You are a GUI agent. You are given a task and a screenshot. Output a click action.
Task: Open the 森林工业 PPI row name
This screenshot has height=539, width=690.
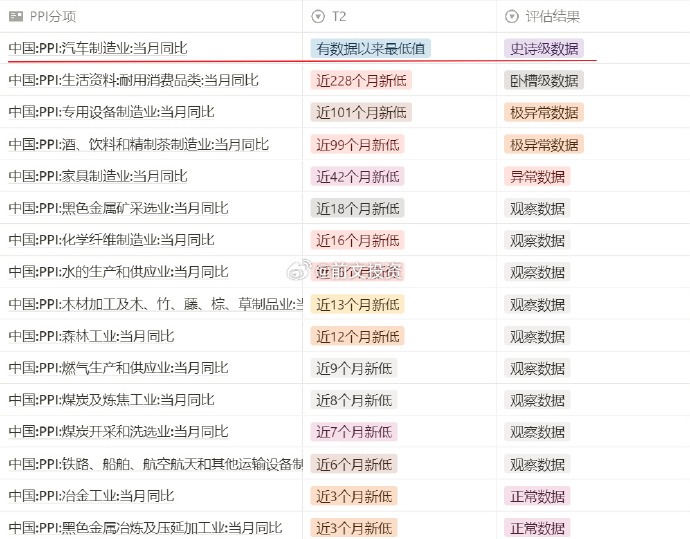92,336
